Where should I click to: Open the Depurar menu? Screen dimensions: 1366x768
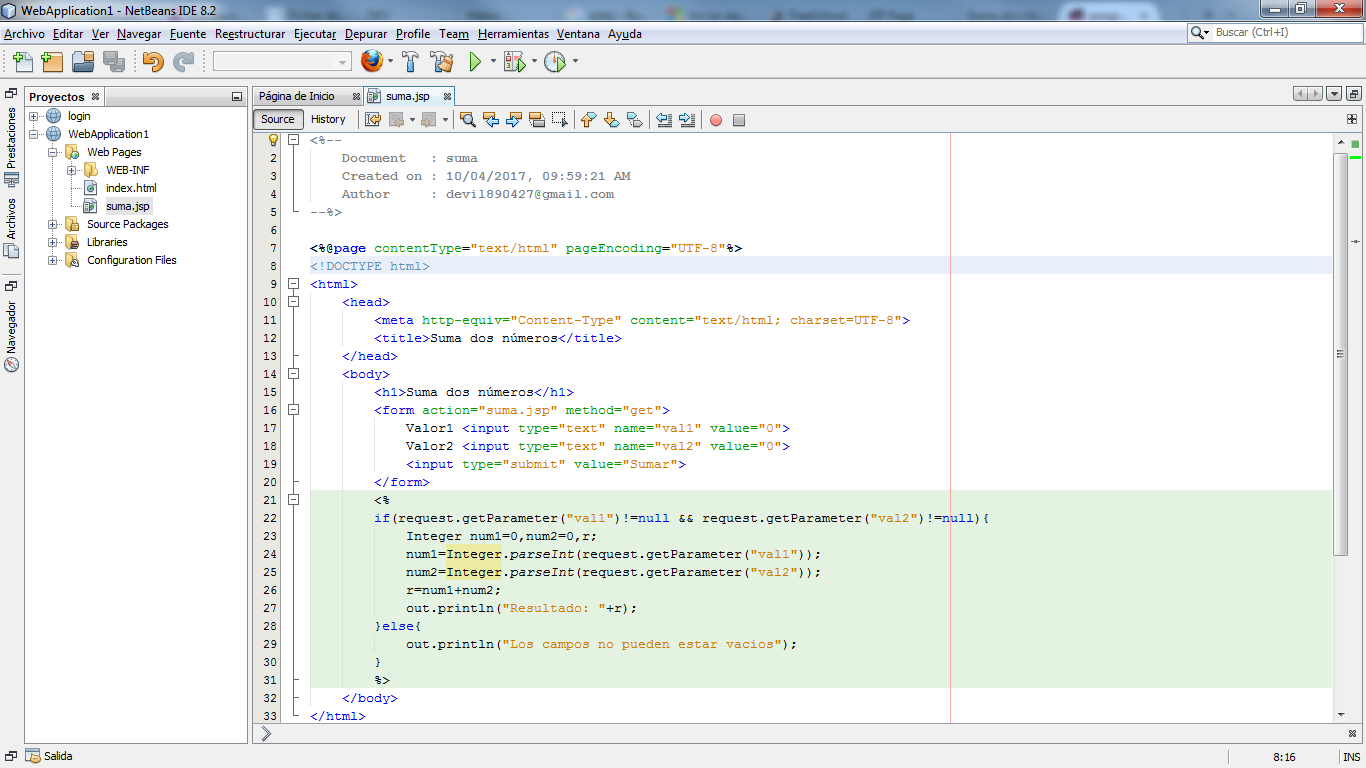pyautogui.click(x=368, y=33)
